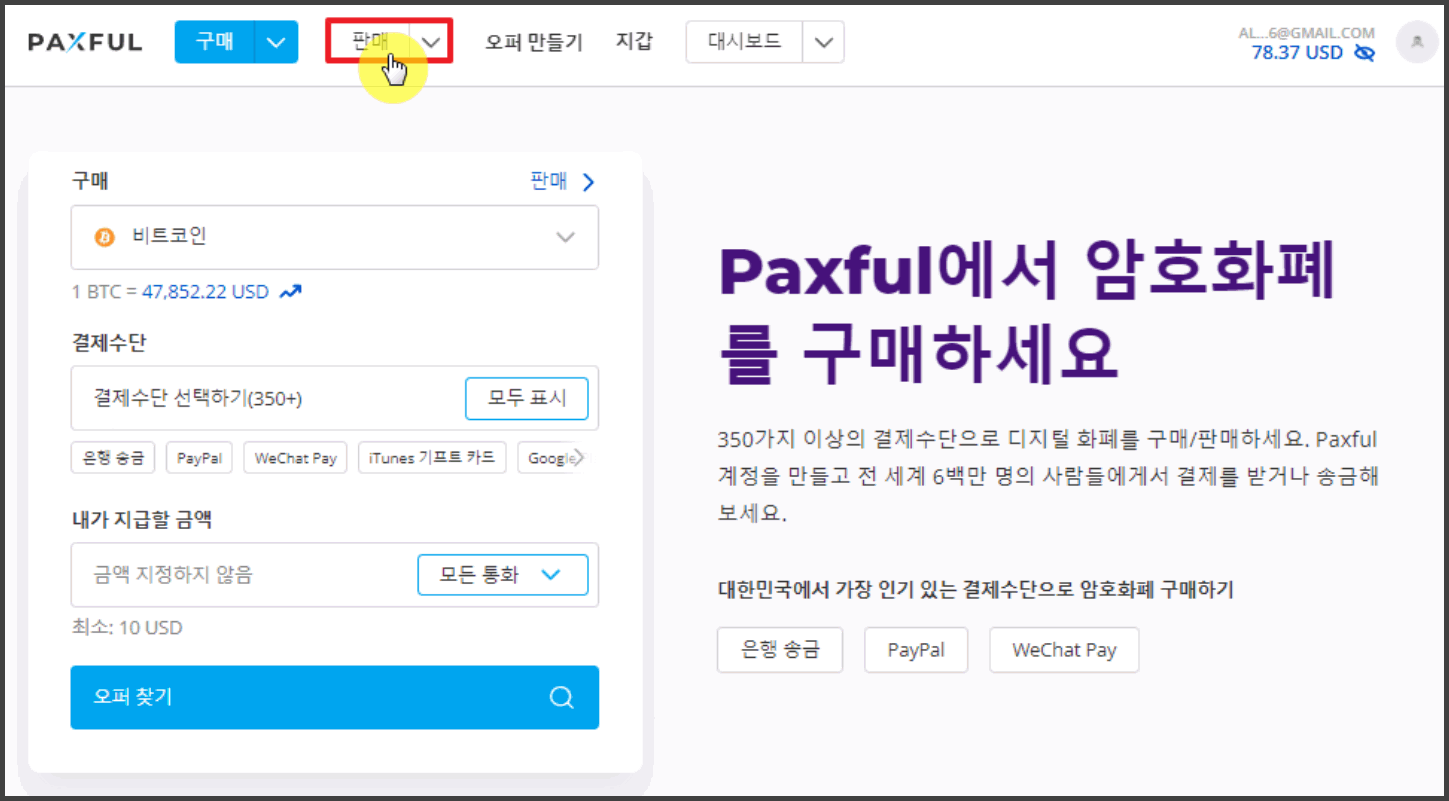Select the 은행 송금 payment chip
1449x801 pixels.
pyautogui.click(x=112, y=457)
